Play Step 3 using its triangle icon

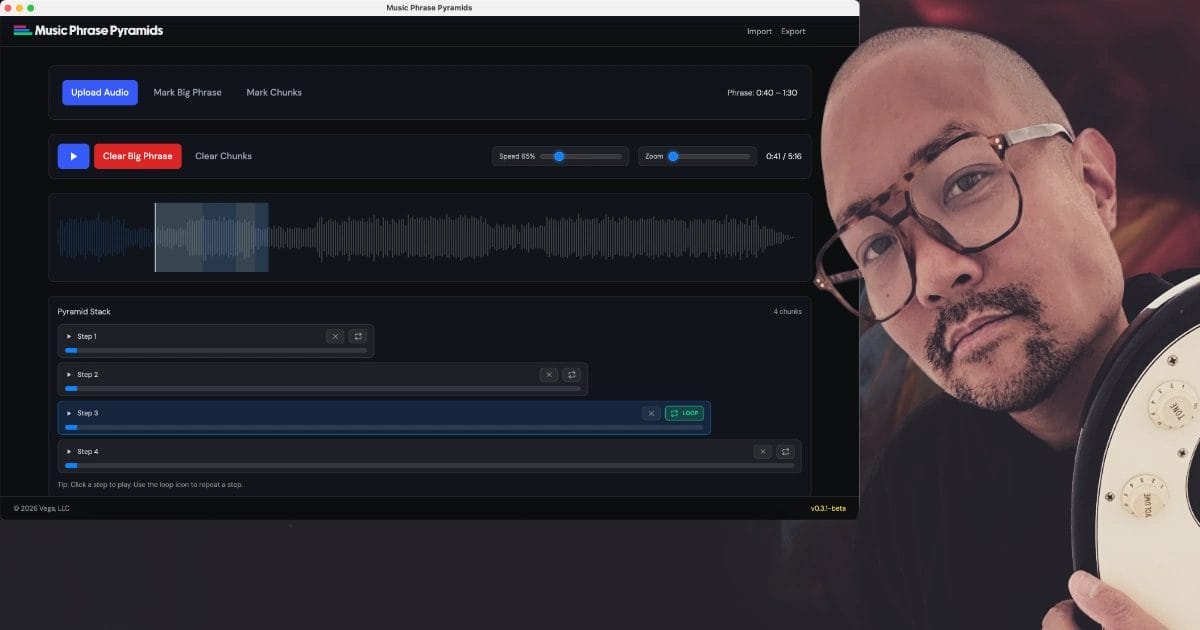pyautogui.click(x=69, y=413)
